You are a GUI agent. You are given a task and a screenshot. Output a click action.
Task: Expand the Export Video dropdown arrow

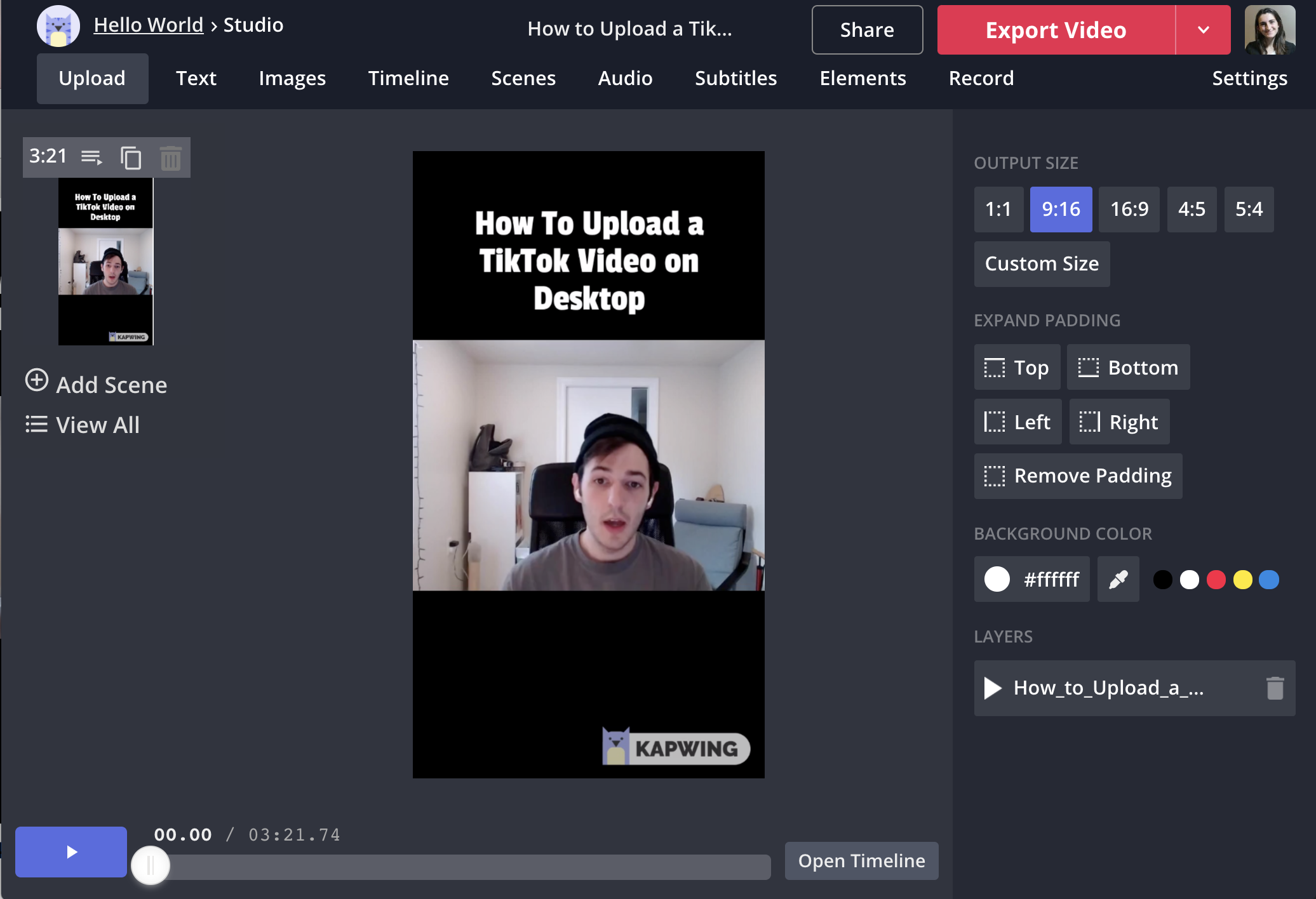coord(1203,30)
